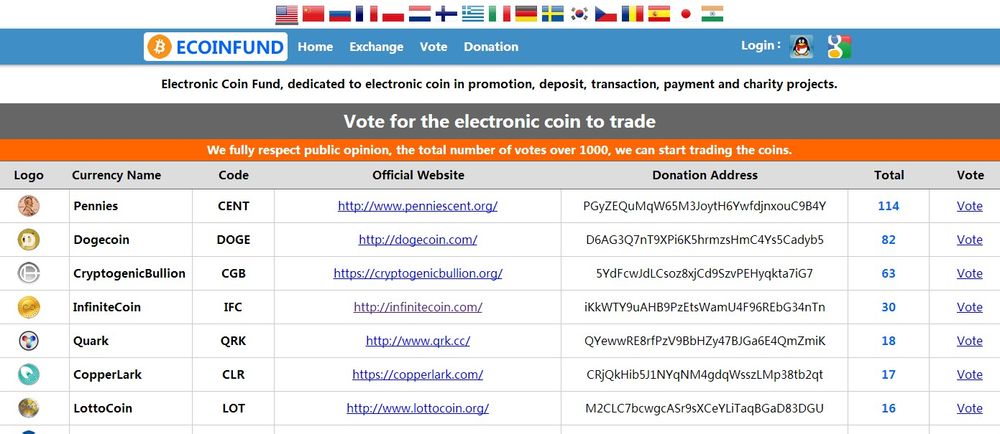Screen dimensions: 1000x434
Task: Open the Home navigation item
Action: [x=315, y=47]
